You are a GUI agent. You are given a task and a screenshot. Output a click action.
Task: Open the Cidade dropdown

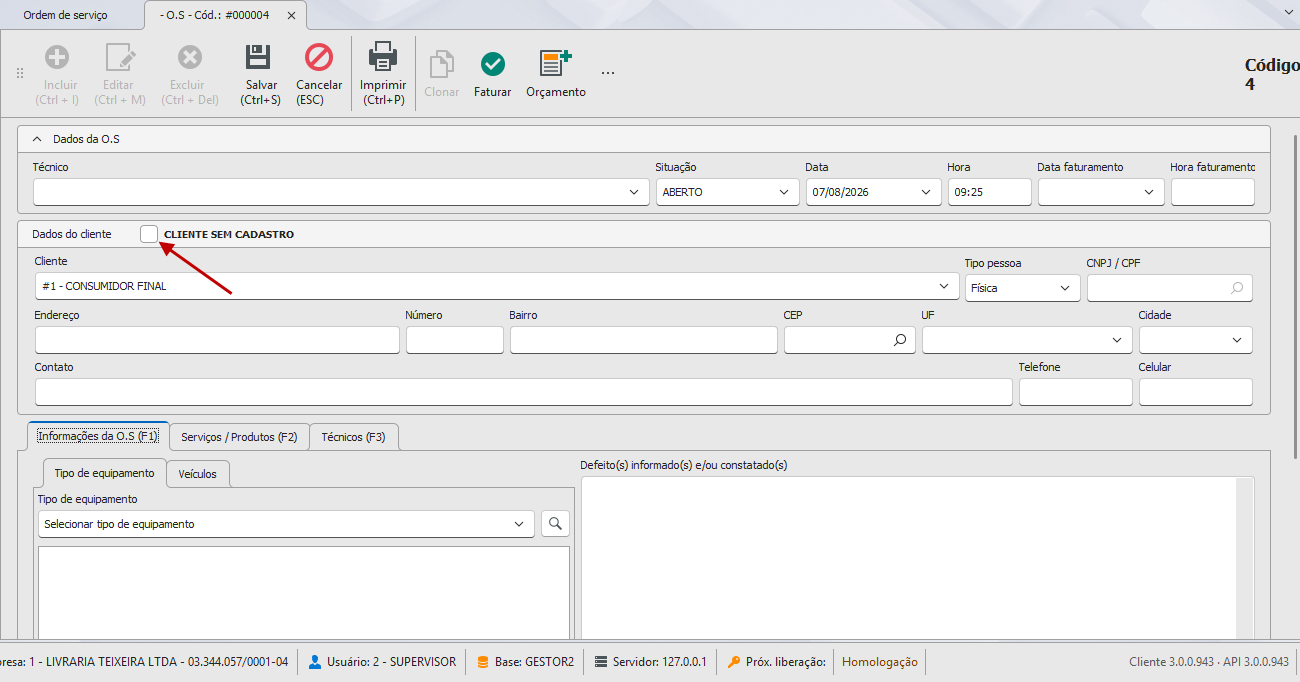coord(1236,341)
